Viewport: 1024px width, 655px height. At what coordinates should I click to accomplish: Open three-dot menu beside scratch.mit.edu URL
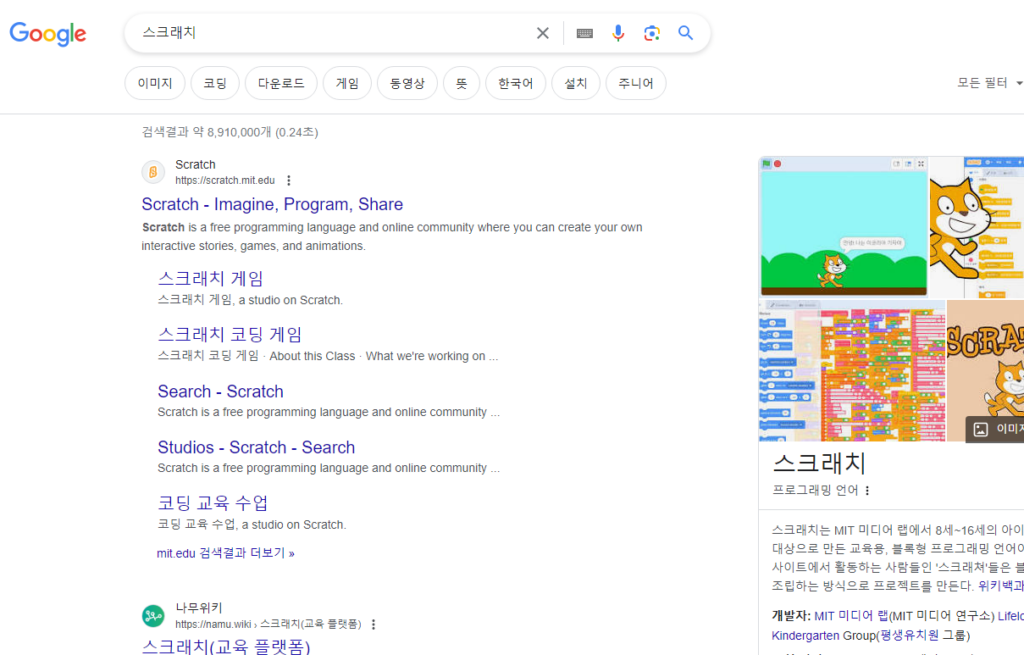coord(289,181)
